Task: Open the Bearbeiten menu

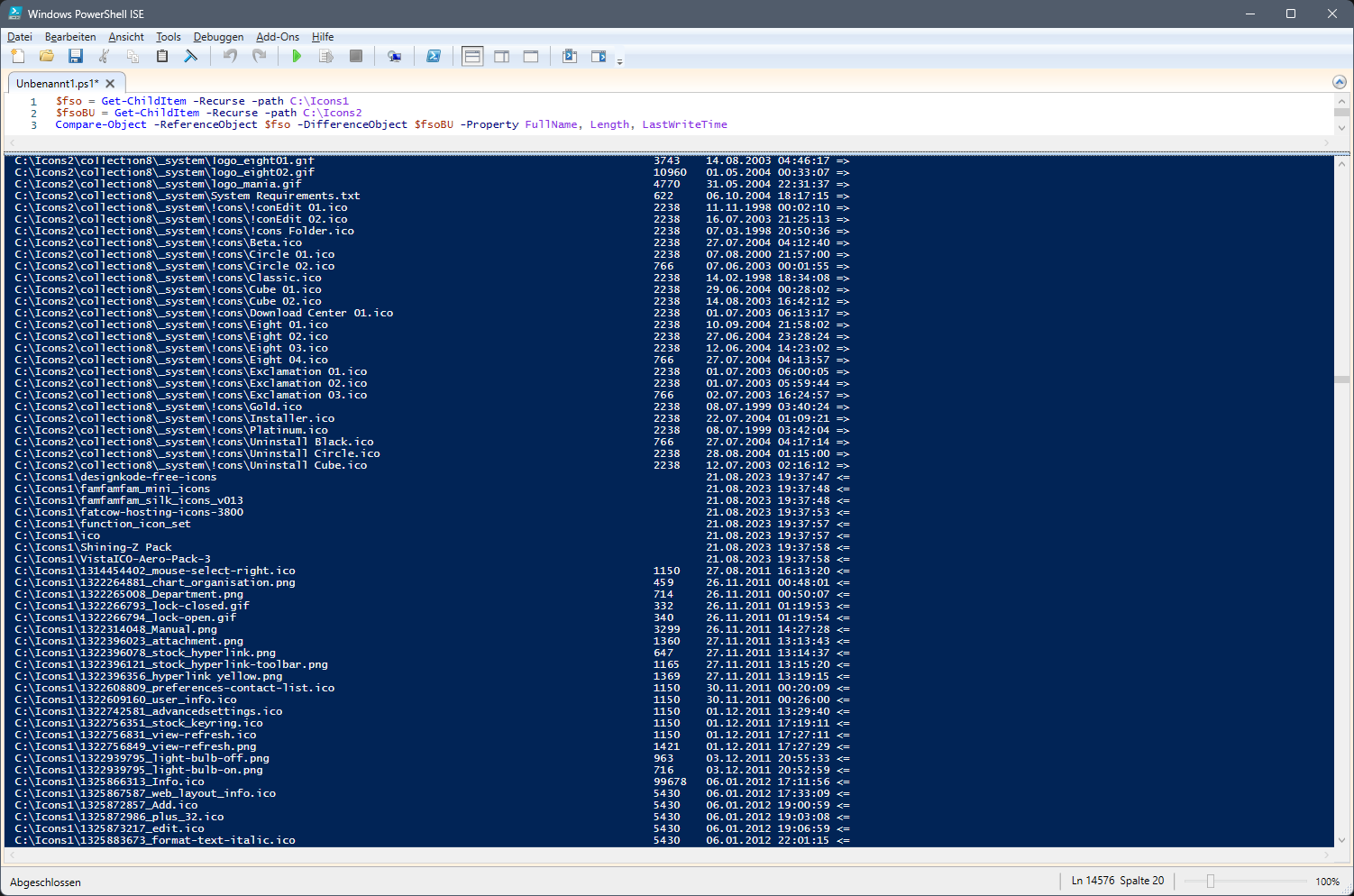Action: [70, 37]
